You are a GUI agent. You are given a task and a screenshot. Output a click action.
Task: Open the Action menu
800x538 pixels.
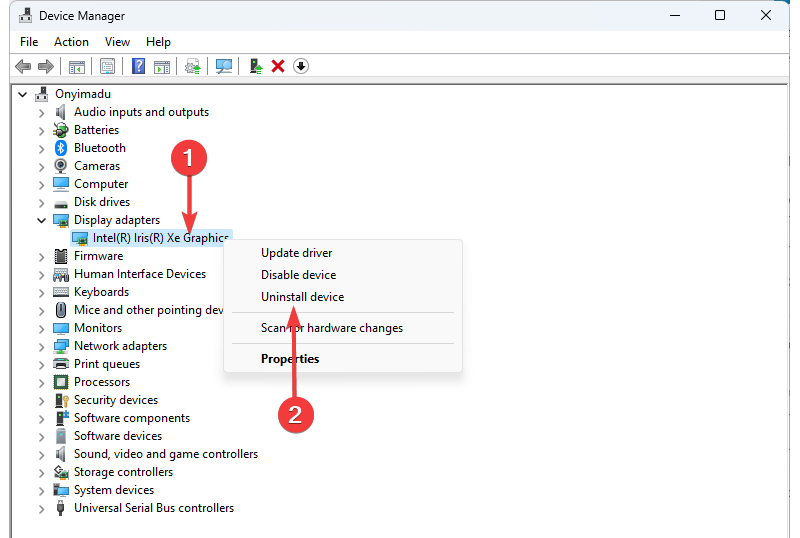[x=71, y=42]
